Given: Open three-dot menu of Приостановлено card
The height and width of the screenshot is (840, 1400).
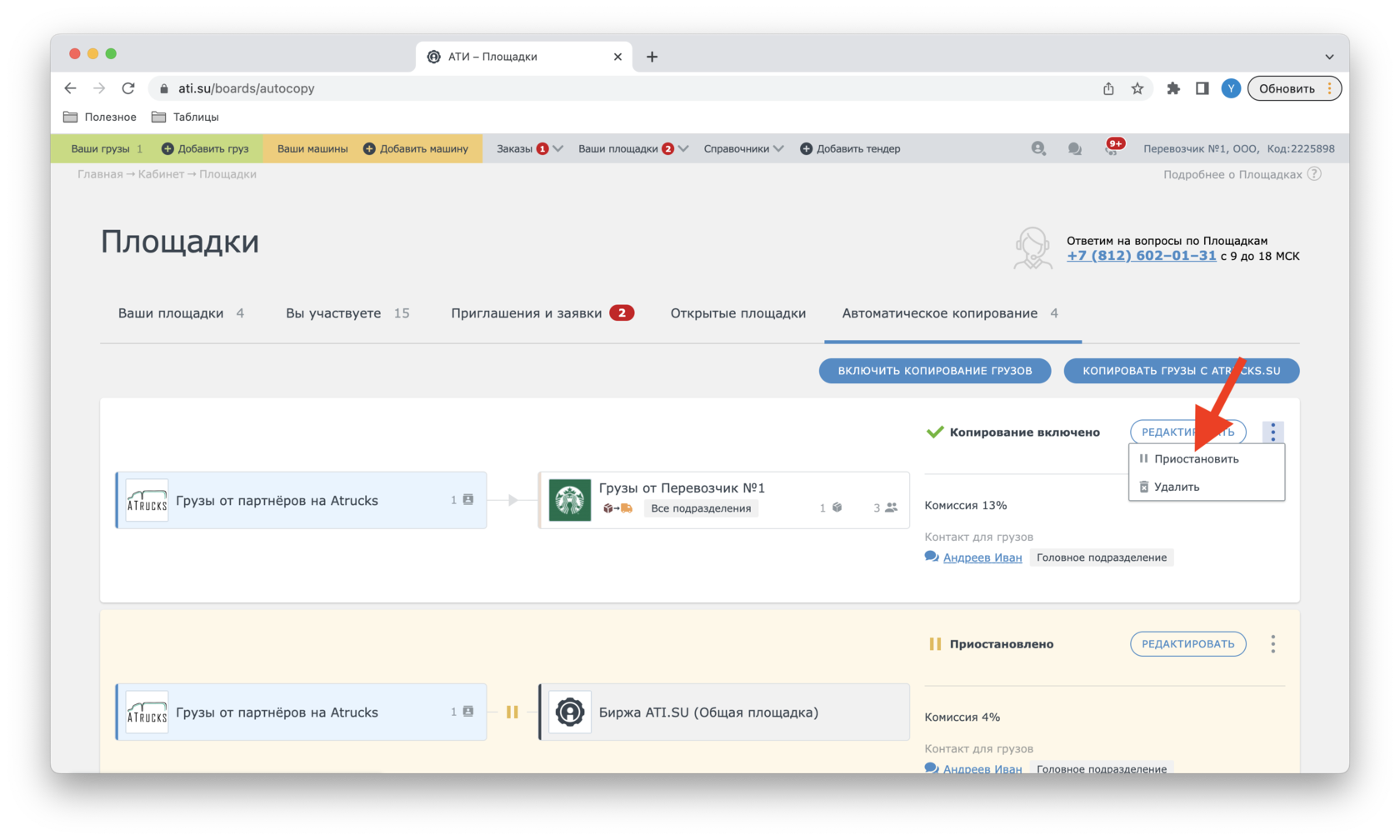Looking at the screenshot, I should tap(1272, 644).
